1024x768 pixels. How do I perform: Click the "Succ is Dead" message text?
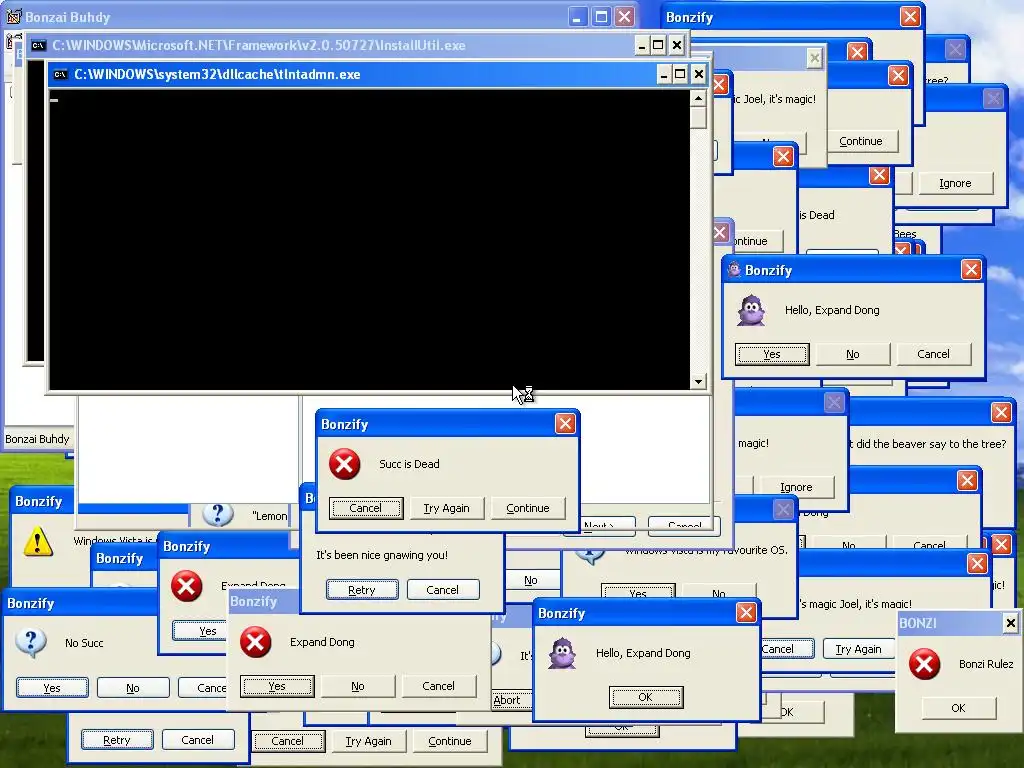409,464
